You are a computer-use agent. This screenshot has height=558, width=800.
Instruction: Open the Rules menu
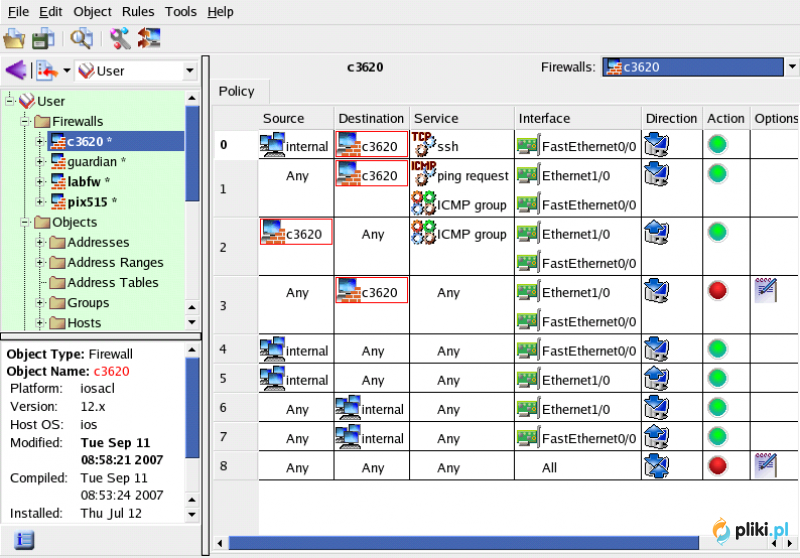(138, 11)
